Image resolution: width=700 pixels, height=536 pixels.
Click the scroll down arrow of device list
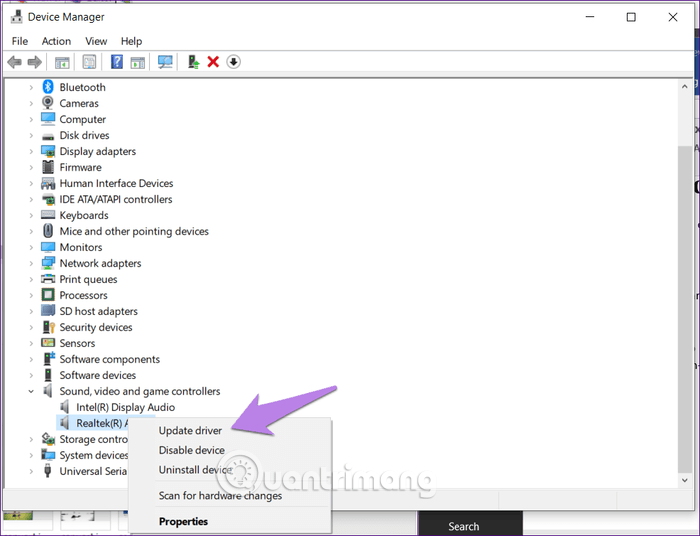point(684,480)
